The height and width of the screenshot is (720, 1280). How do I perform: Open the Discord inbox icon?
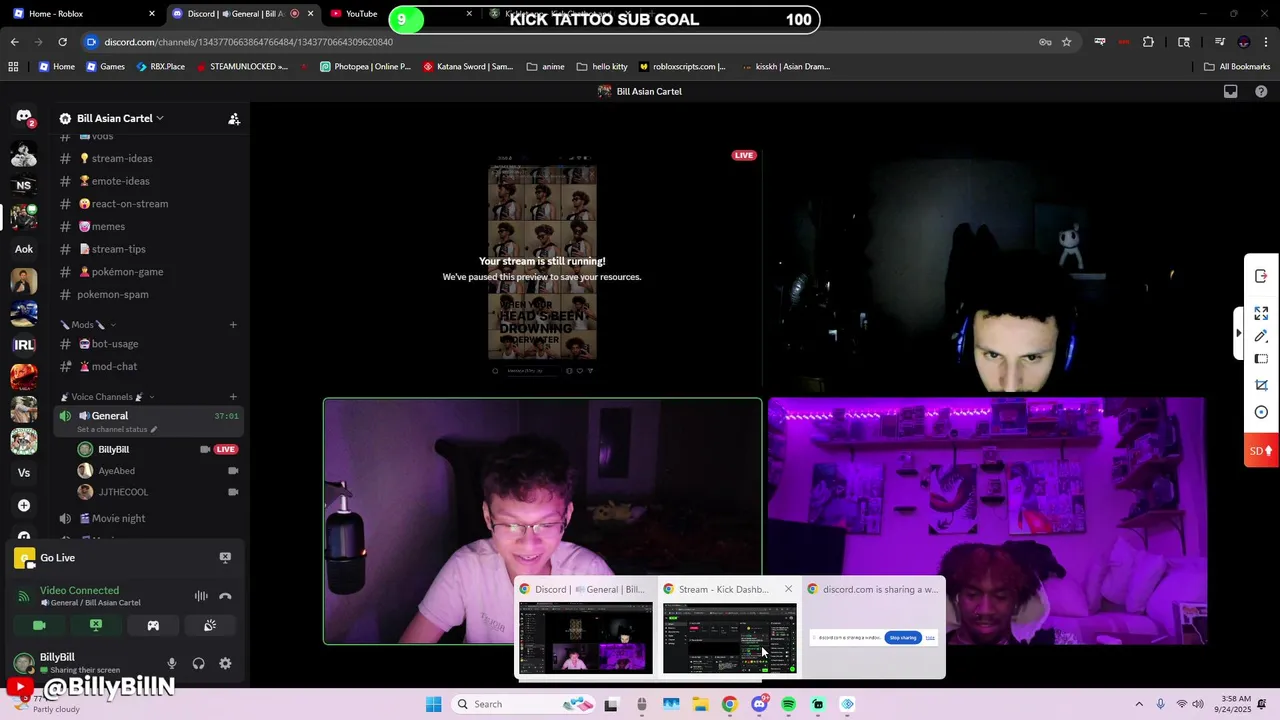click(x=1231, y=91)
